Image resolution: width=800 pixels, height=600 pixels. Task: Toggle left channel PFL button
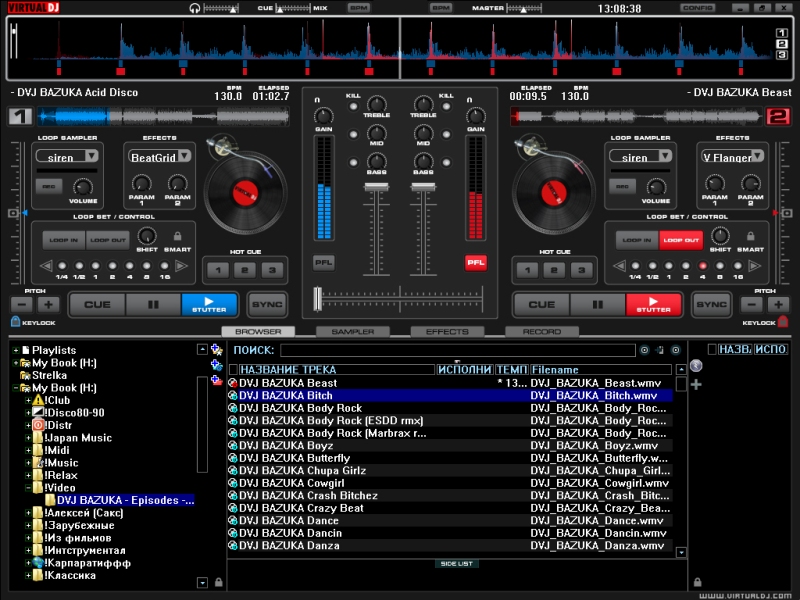[x=323, y=263]
